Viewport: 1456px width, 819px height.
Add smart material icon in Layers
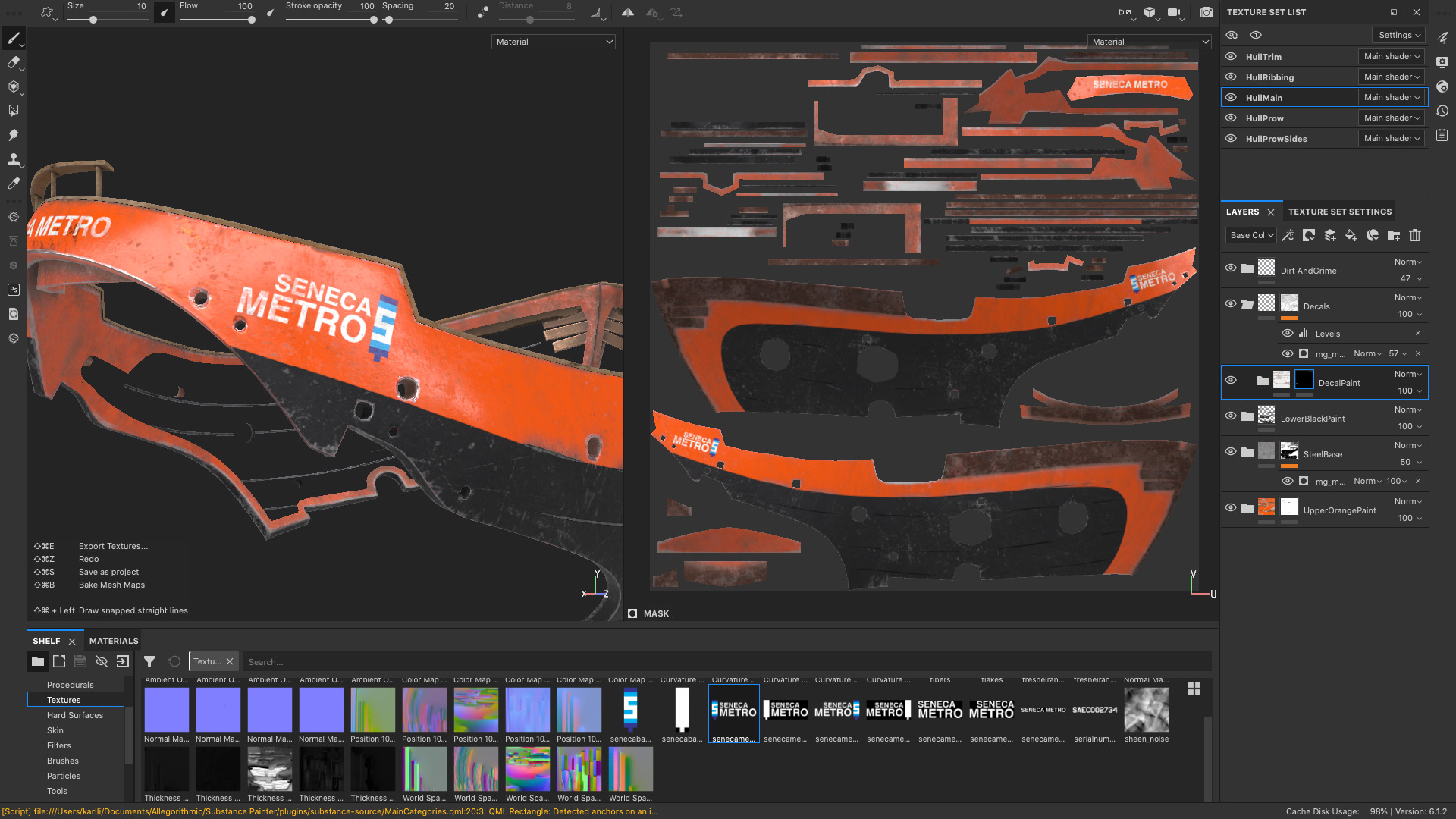tap(1373, 235)
